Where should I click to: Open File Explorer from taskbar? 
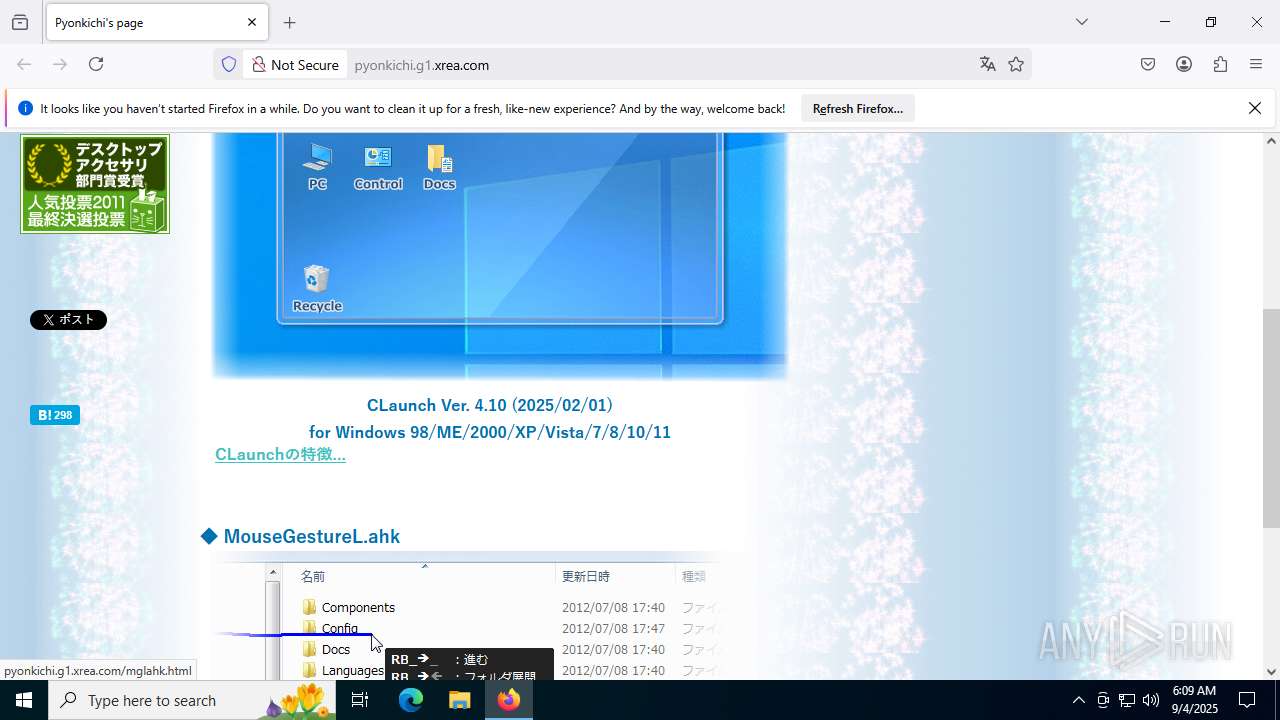click(459, 700)
